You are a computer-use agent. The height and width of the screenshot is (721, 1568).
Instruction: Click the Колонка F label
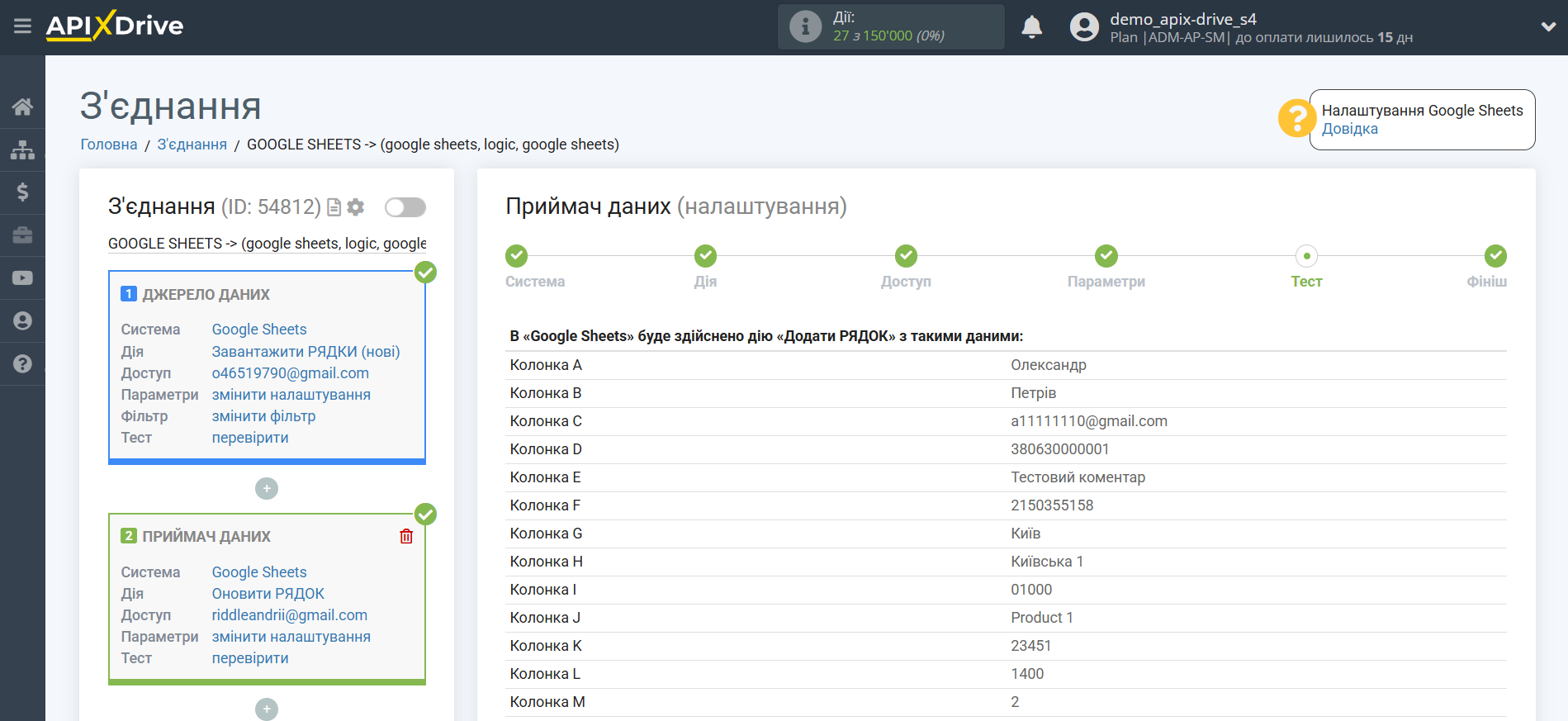pos(545,505)
